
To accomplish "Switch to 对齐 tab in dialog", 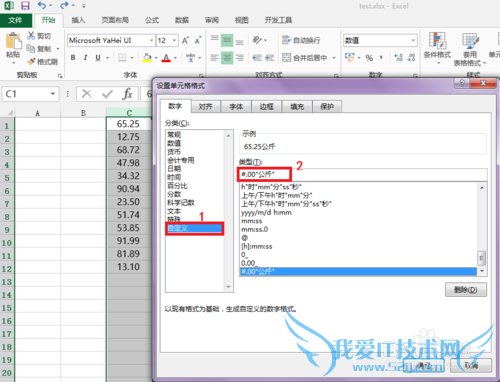I will [205, 106].
